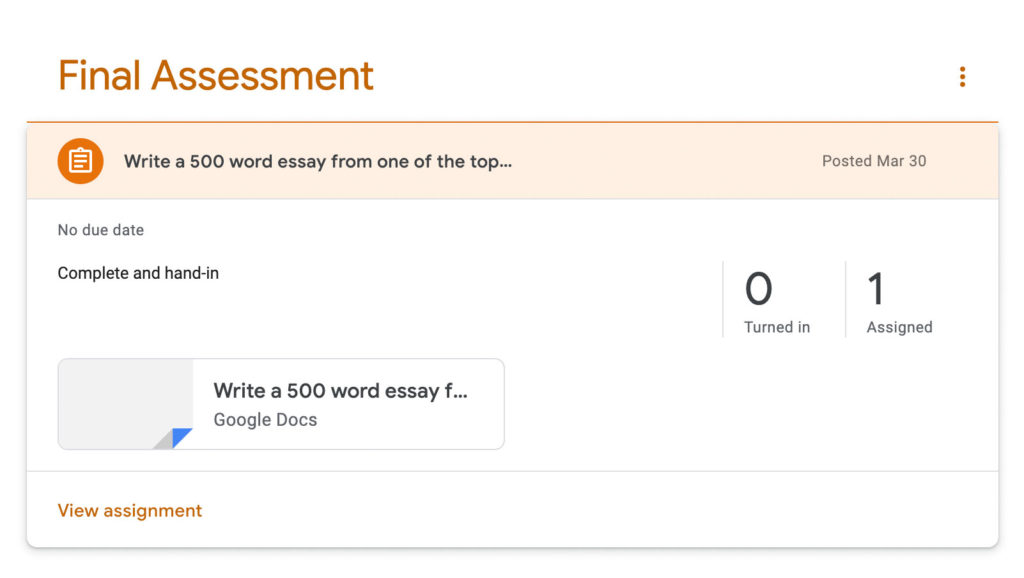Click the Google Docs label on the attachment
Screen dimensions: 1024x578
(x=264, y=420)
